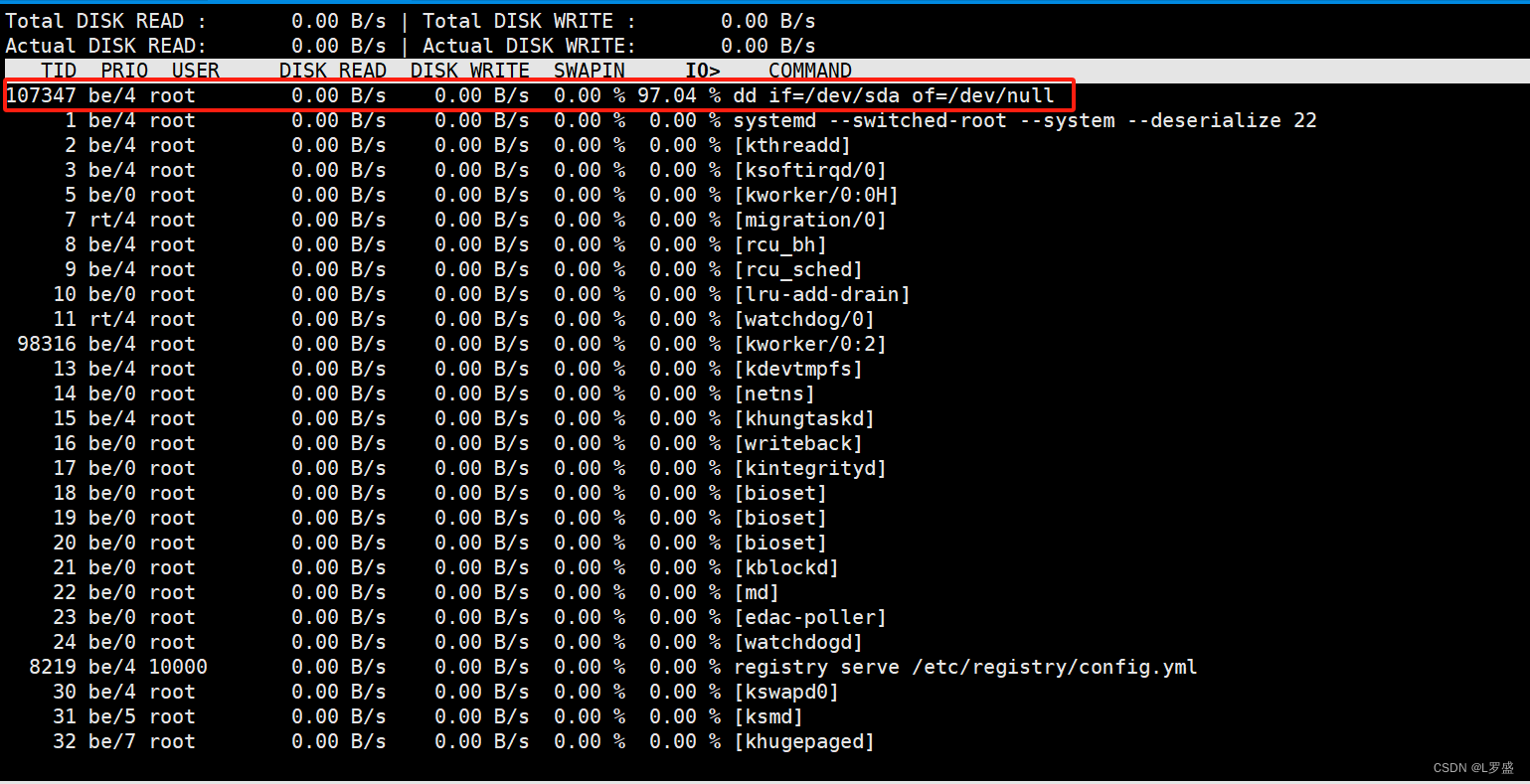Click the [kthreadd] process
Viewport: 1530px width, 784px height.
click(x=792, y=145)
